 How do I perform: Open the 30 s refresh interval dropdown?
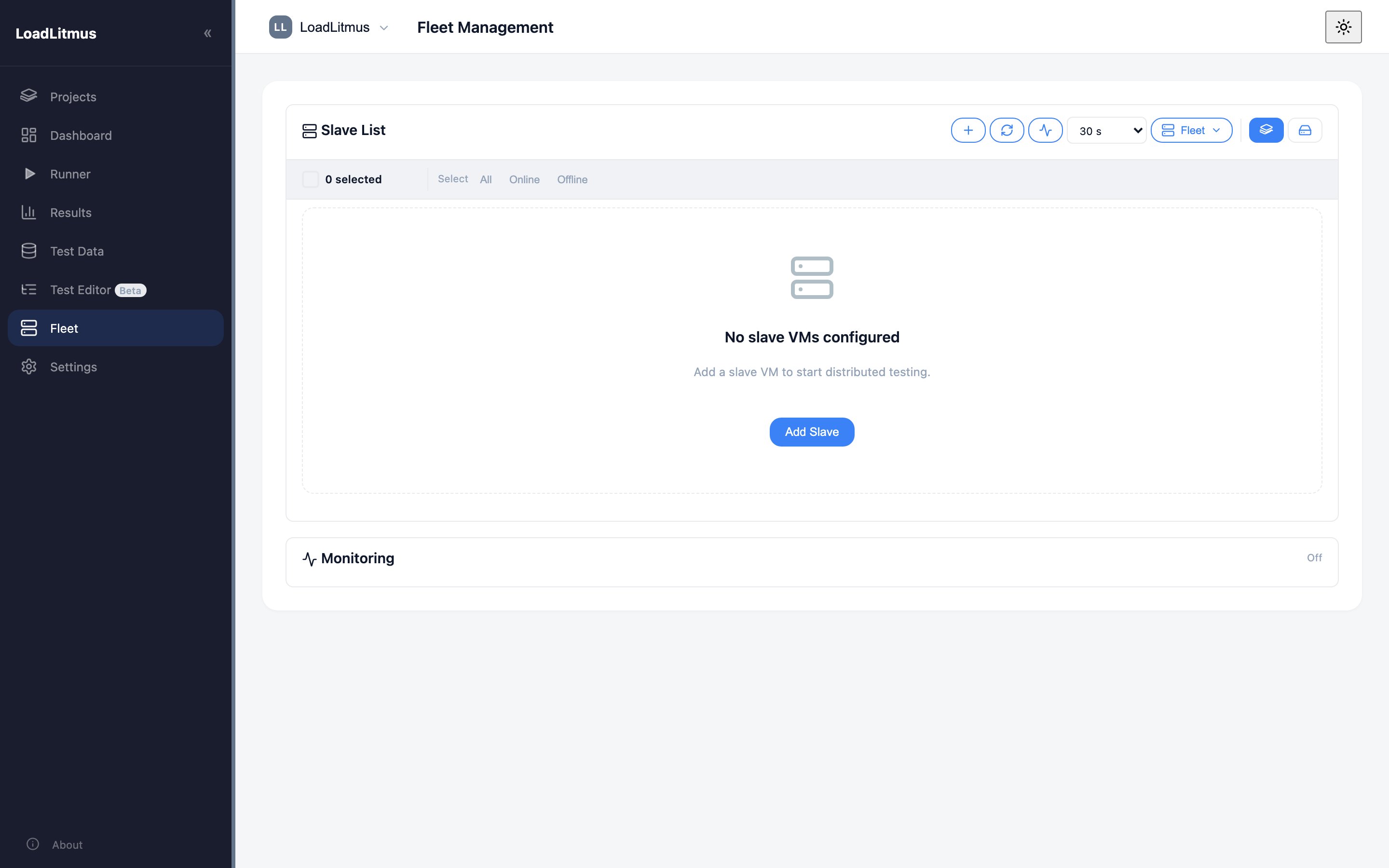(1106, 130)
